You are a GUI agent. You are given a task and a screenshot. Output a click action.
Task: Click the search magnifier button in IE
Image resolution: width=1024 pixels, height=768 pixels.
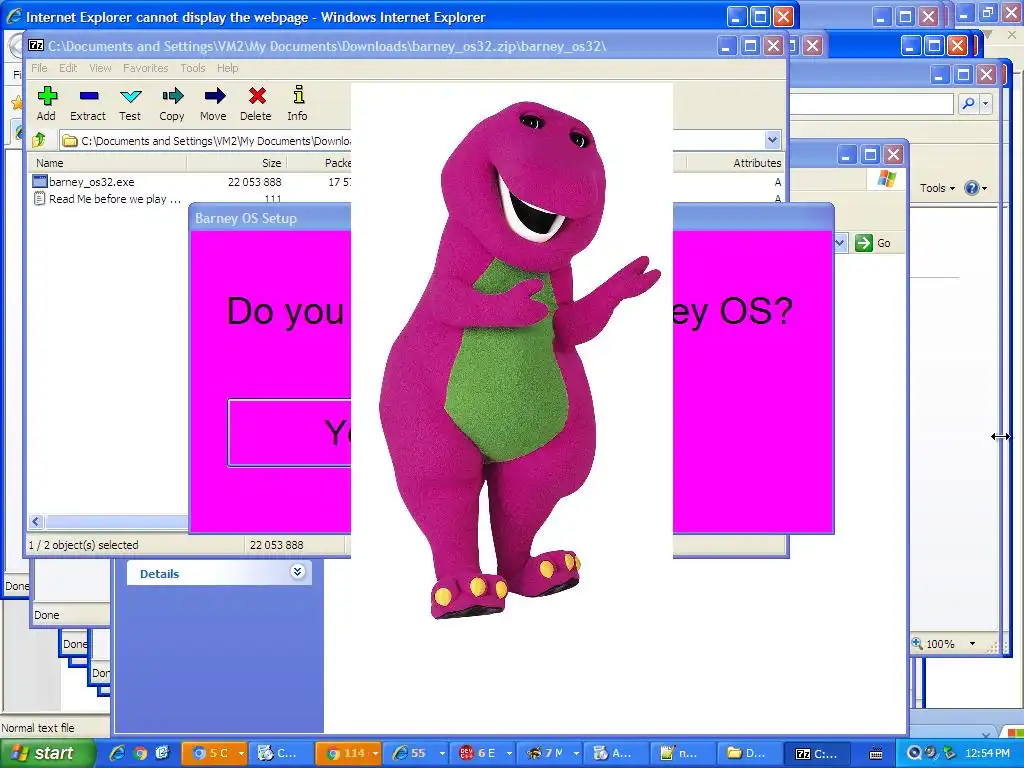968,104
